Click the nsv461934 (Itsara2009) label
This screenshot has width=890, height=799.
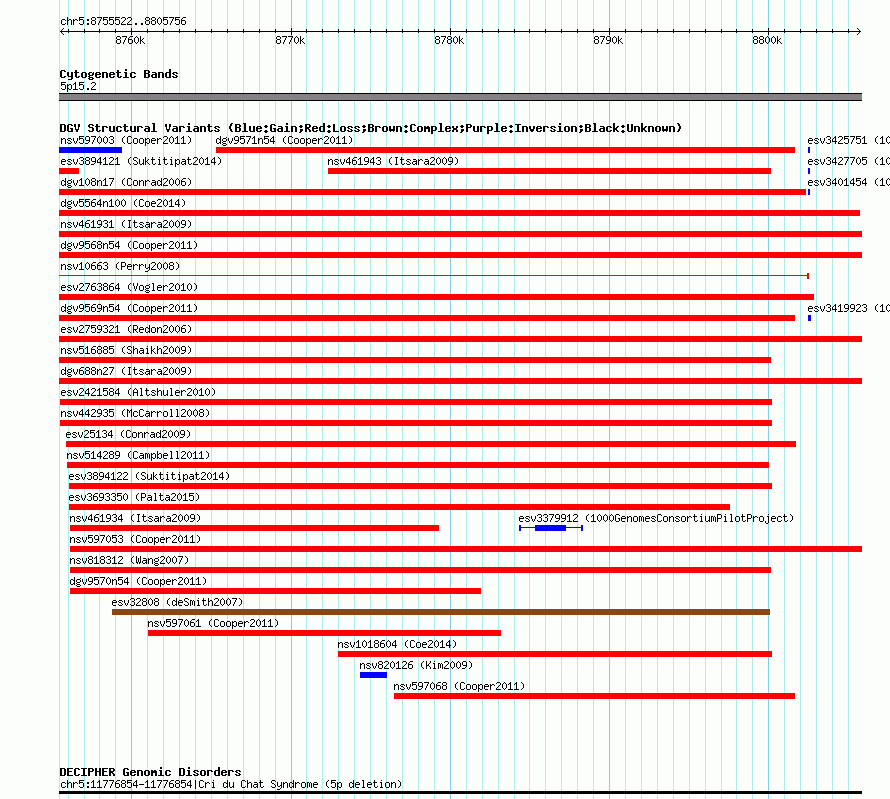pyautogui.click(x=135, y=518)
